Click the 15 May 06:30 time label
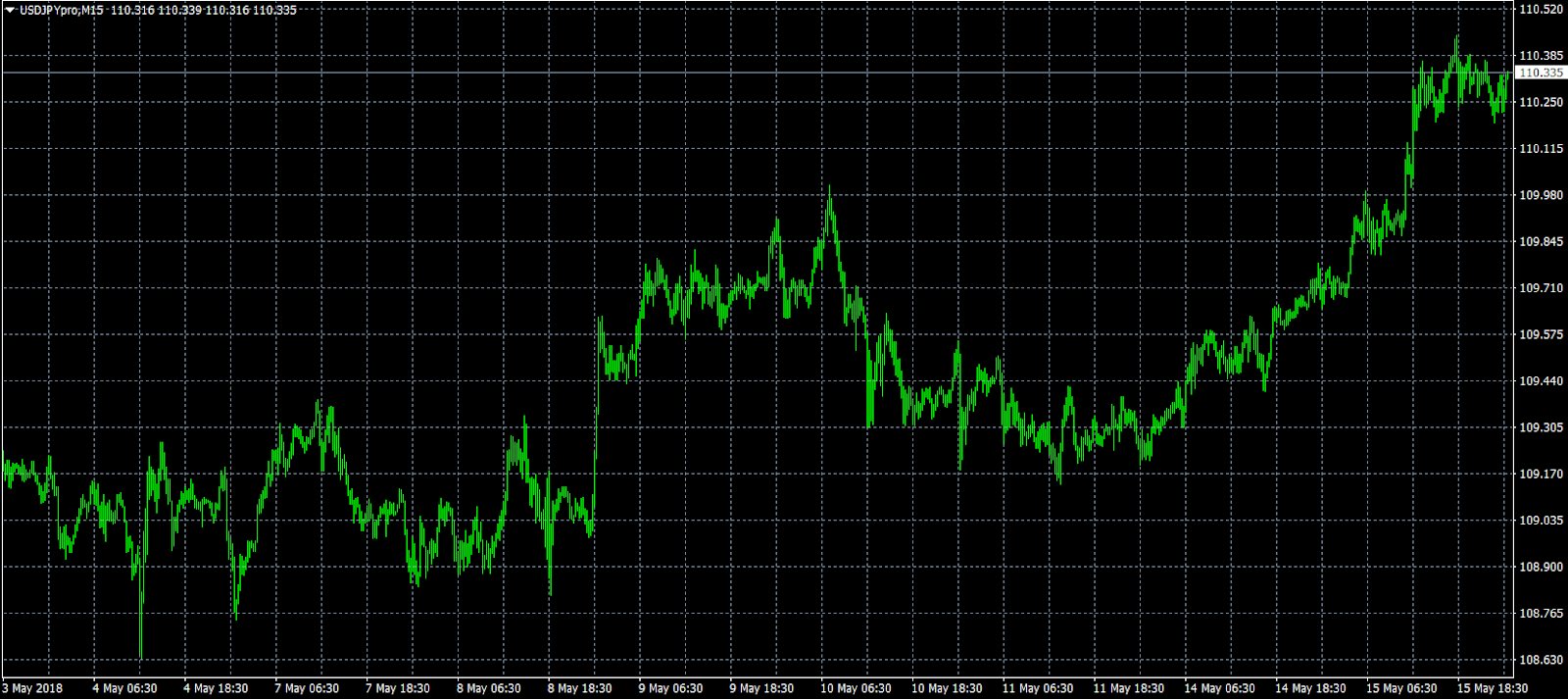 1402,688
